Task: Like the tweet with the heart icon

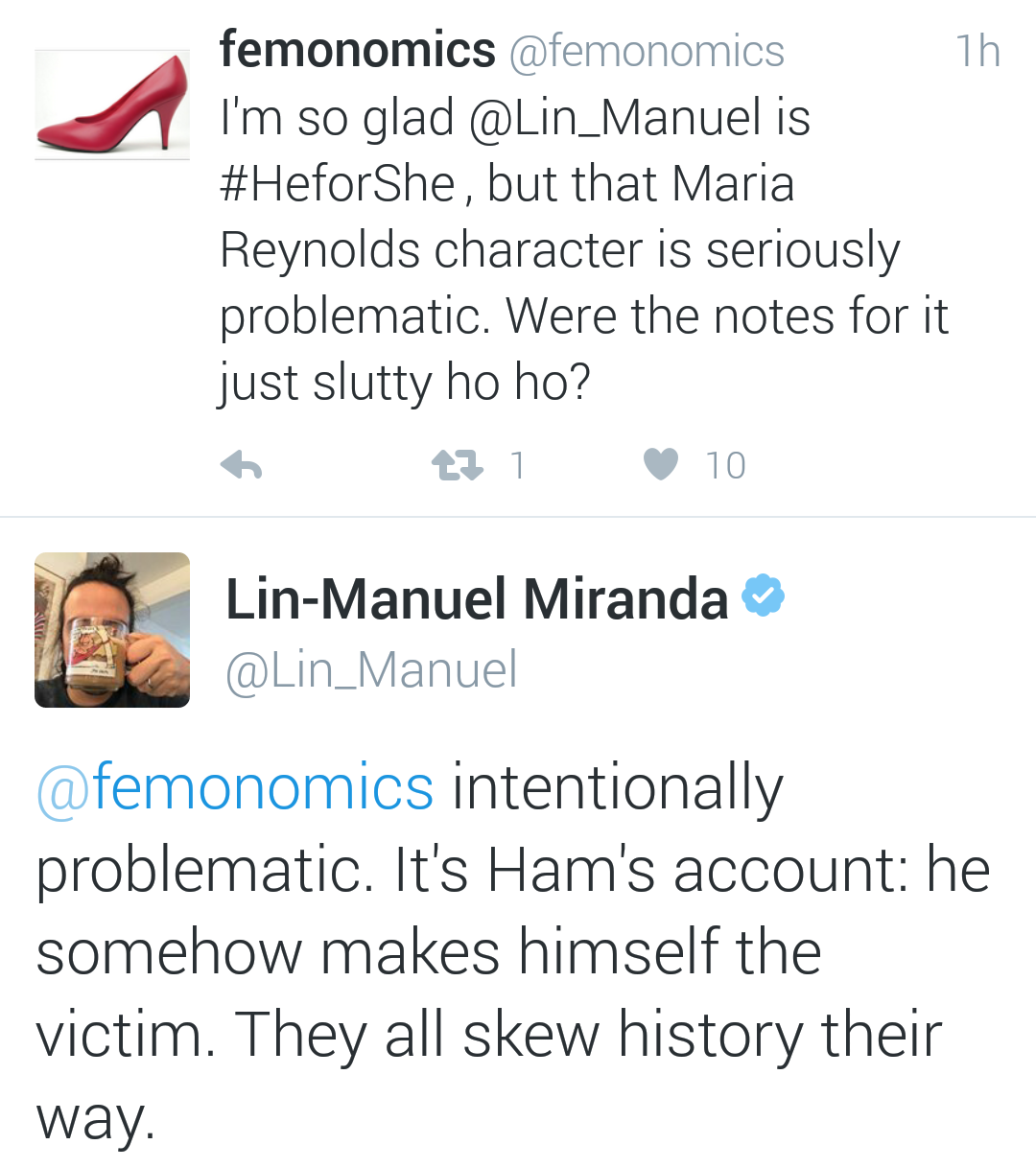Action: [x=660, y=465]
